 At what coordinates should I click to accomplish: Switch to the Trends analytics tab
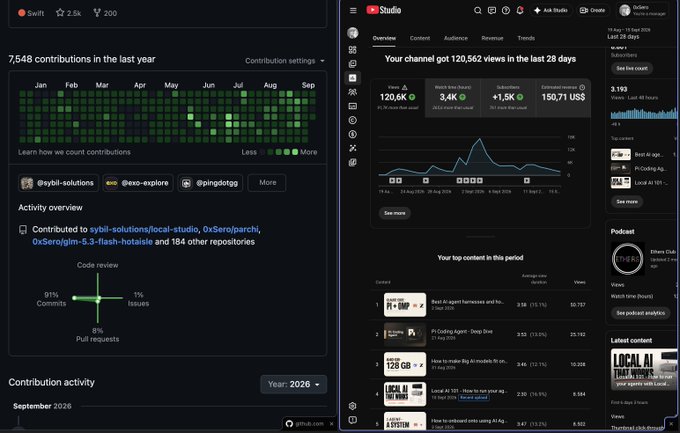tap(526, 38)
